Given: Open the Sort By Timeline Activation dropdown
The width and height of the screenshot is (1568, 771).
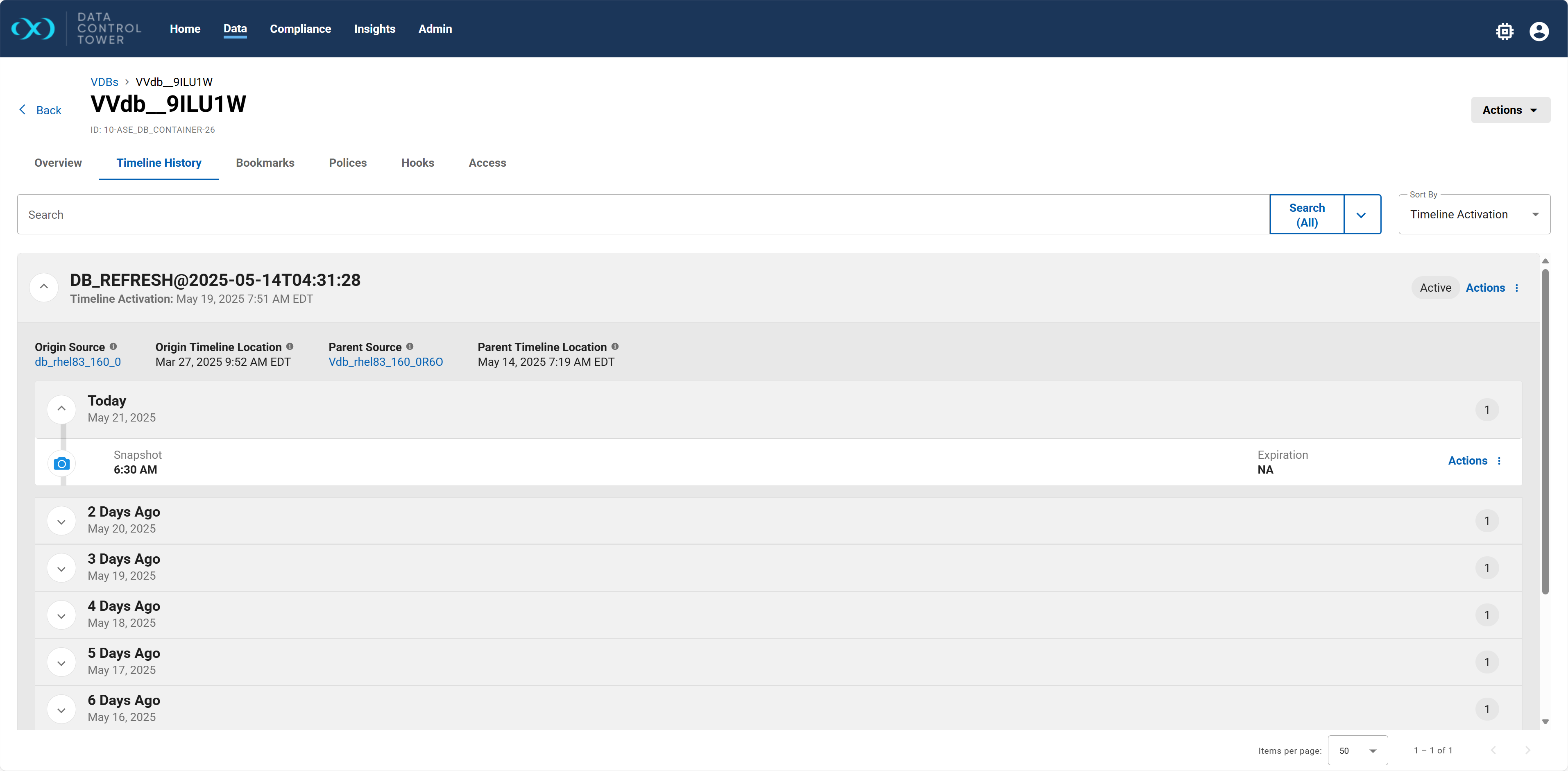Looking at the screenshot, I should (x=1474, y=214).
